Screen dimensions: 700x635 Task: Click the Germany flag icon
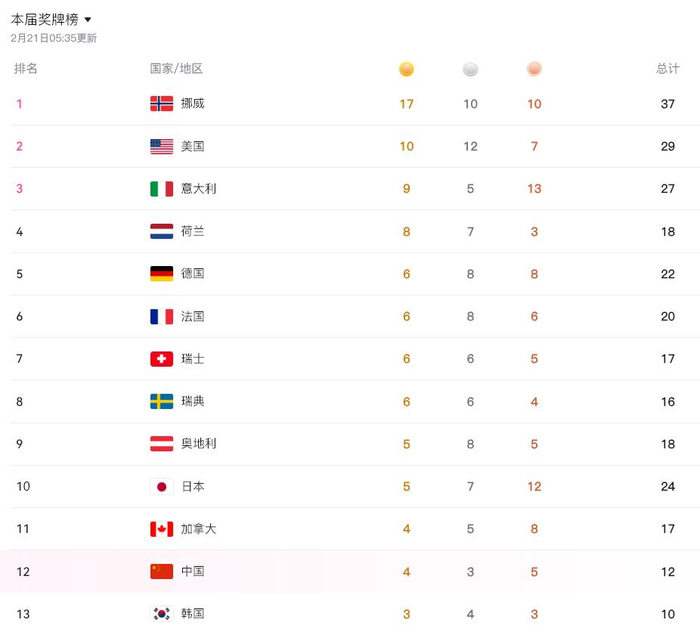click(x=161, y=274)
